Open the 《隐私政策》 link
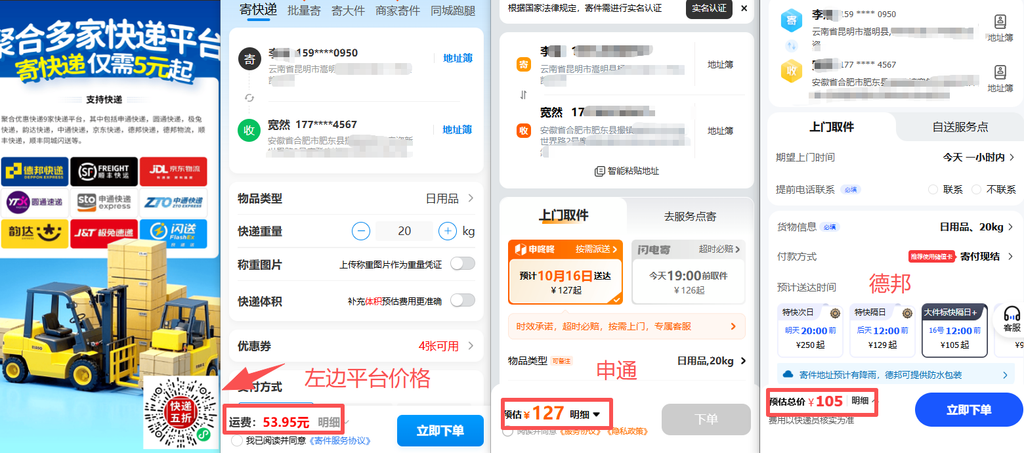 627,431
